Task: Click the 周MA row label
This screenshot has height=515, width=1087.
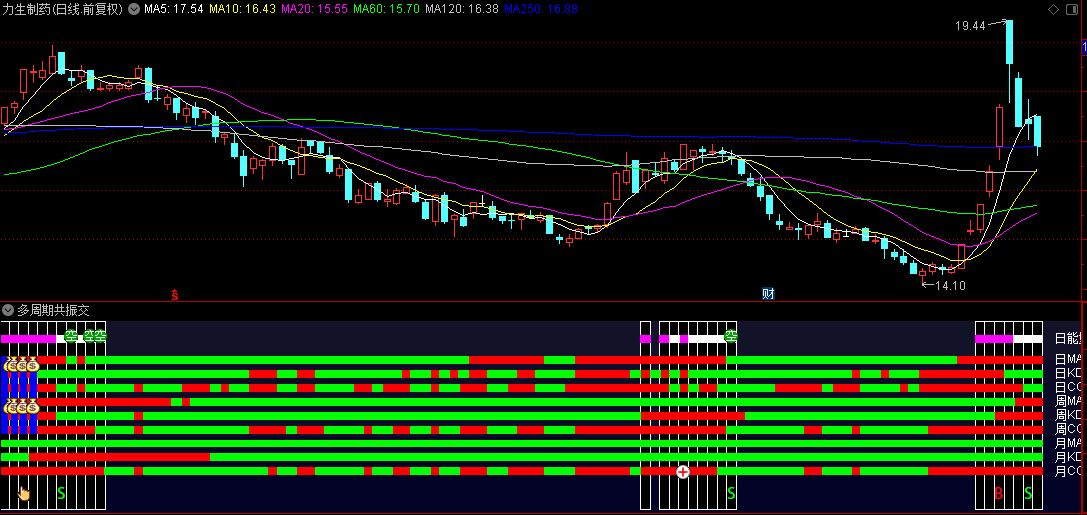Action: [x=1068, y=401]
